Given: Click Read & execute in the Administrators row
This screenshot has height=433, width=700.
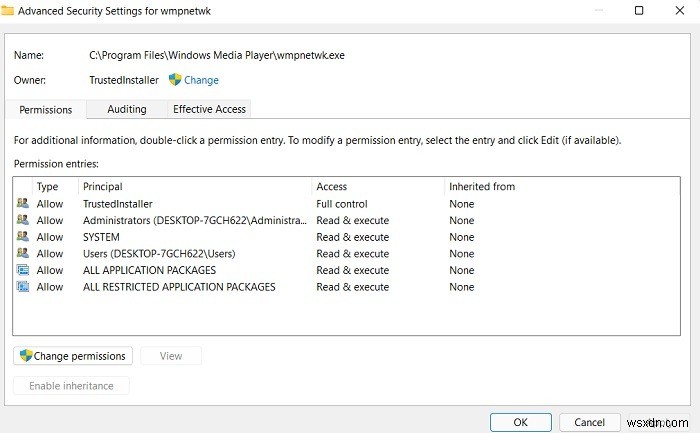Looking at the screenshot, I should 353,221.
